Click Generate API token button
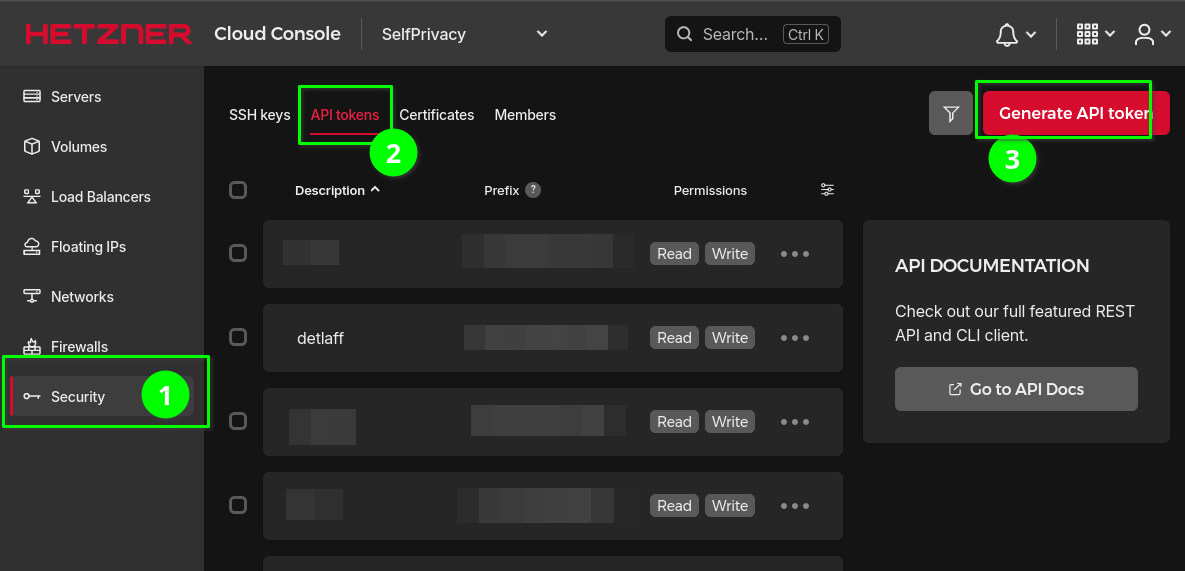 [1076, 113]
